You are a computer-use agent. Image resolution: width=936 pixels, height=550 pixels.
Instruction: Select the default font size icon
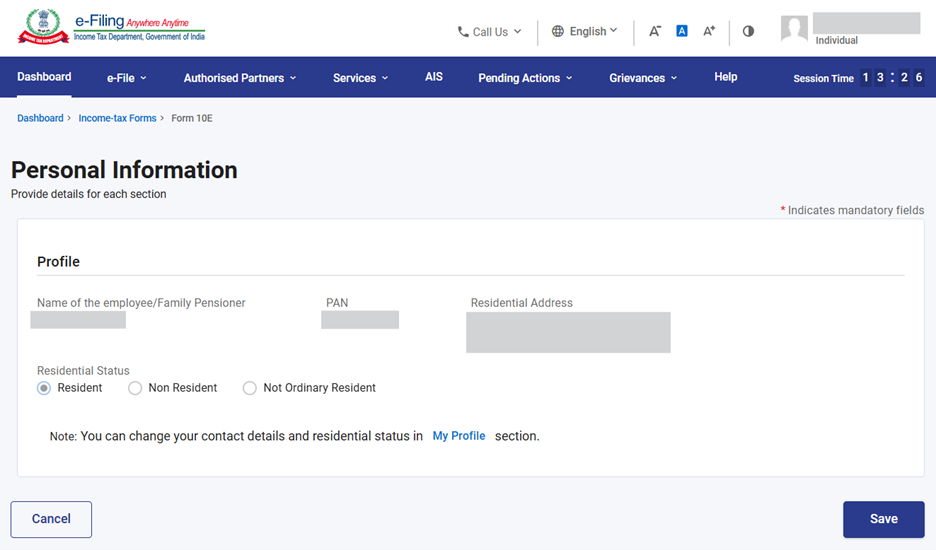(x=681, y=31)
